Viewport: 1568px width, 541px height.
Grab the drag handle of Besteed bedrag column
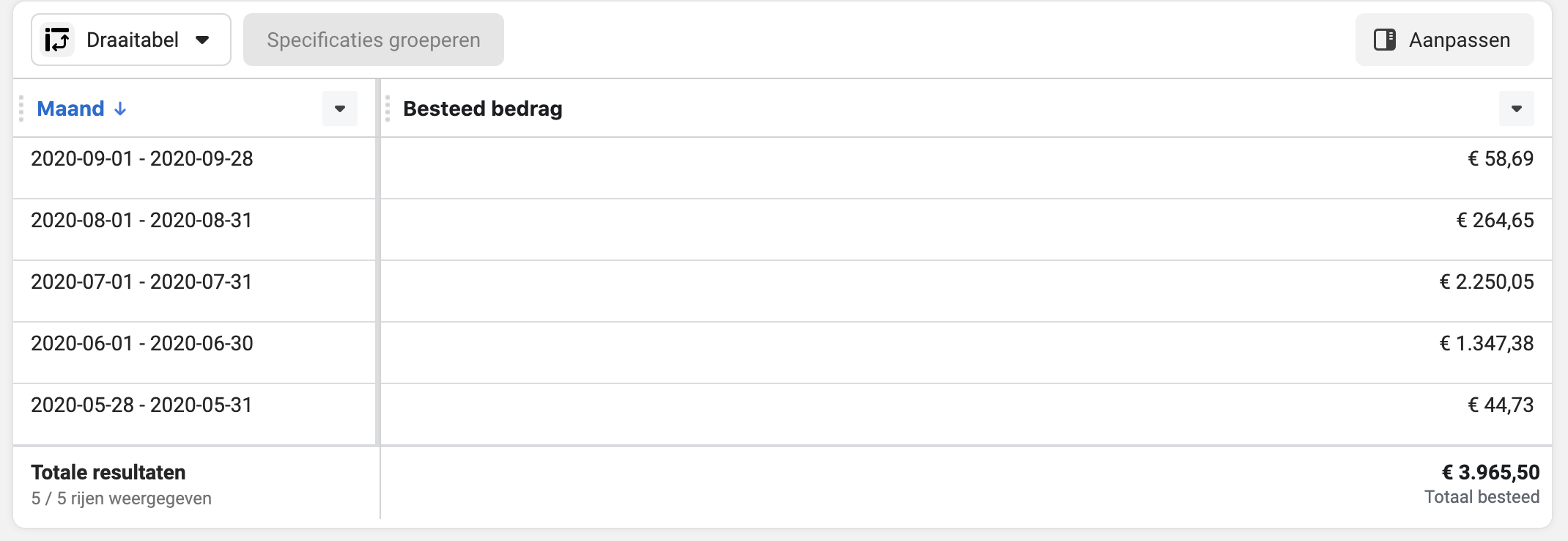pos(388,108)
